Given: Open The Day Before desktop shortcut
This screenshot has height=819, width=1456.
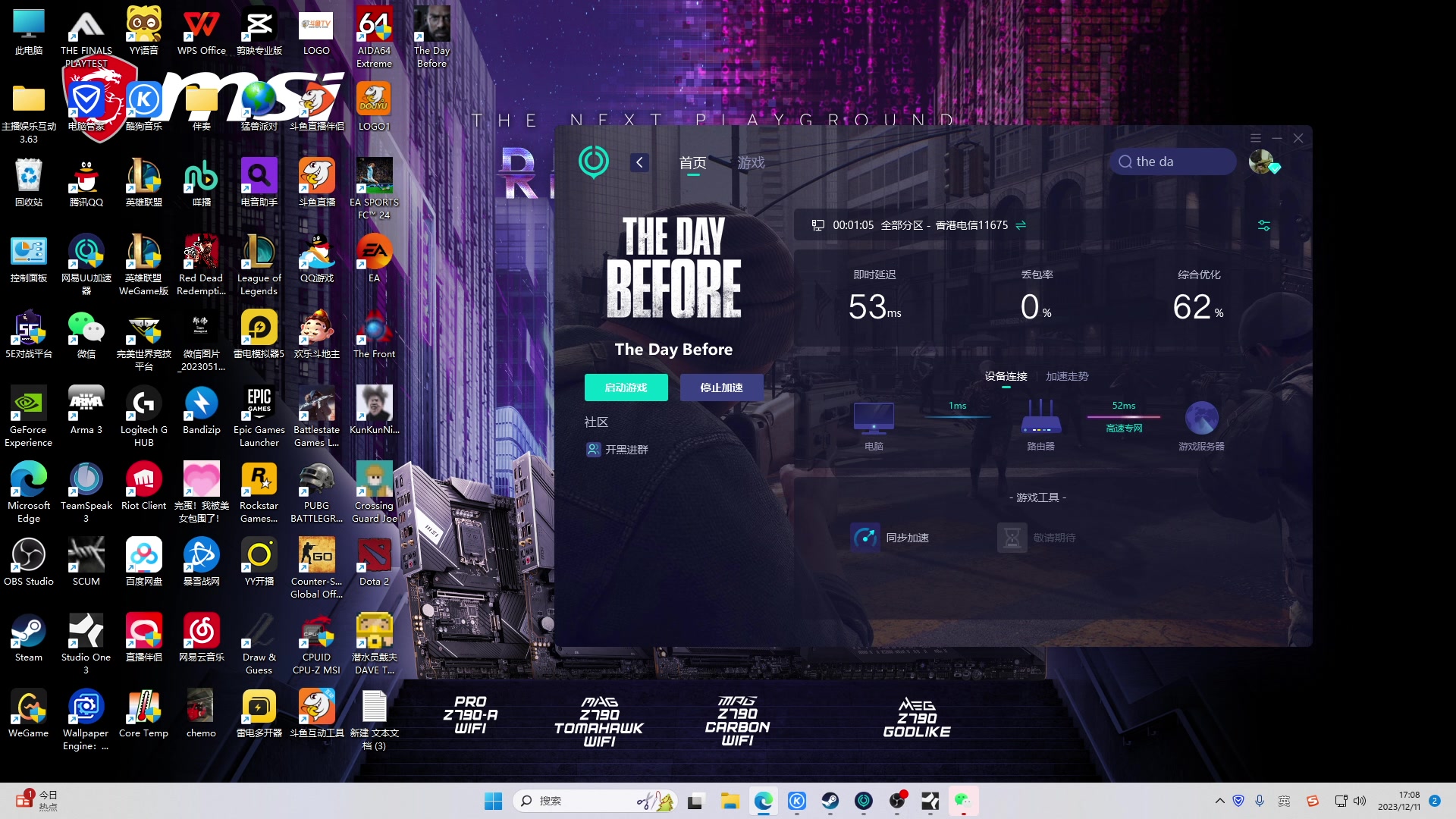Looking at the screenshot, I should point(431,37).
